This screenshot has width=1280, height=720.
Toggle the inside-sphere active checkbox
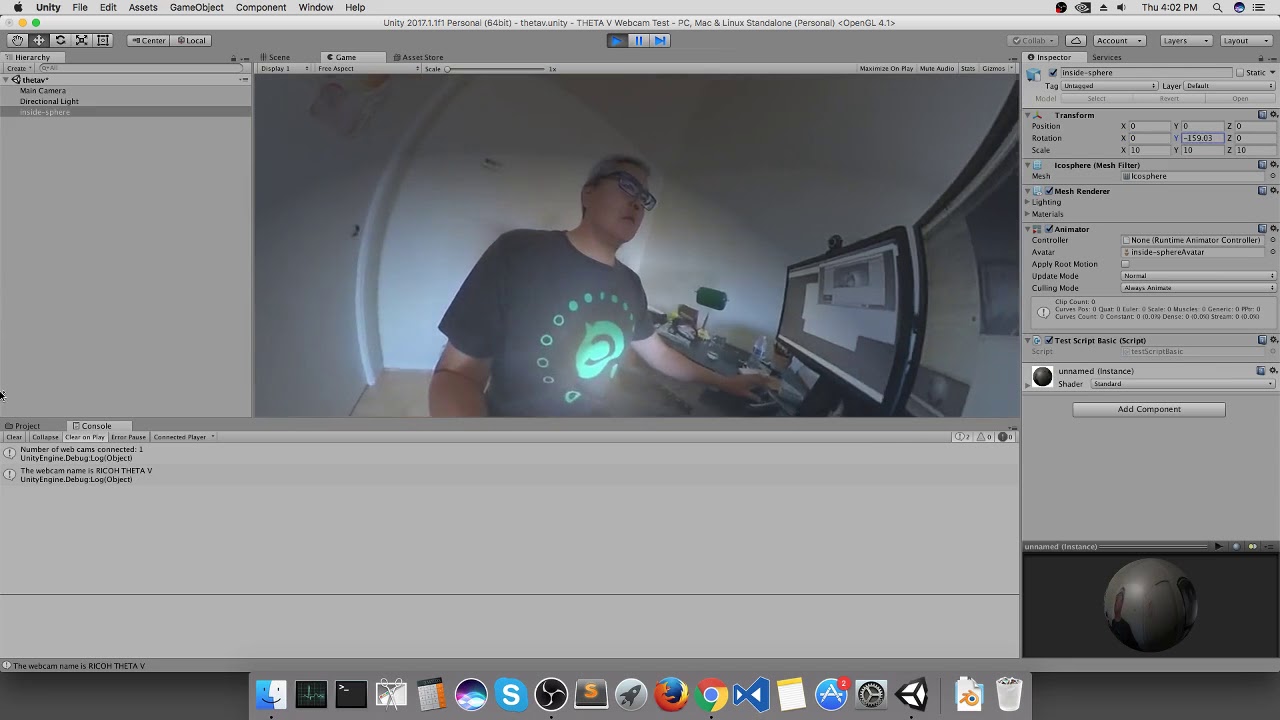1053,73
